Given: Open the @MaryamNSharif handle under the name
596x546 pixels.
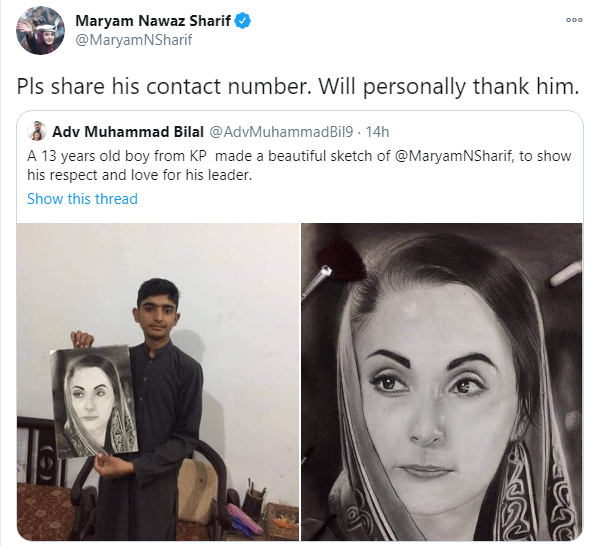Looking at the screenshot, I should point(134,40).
